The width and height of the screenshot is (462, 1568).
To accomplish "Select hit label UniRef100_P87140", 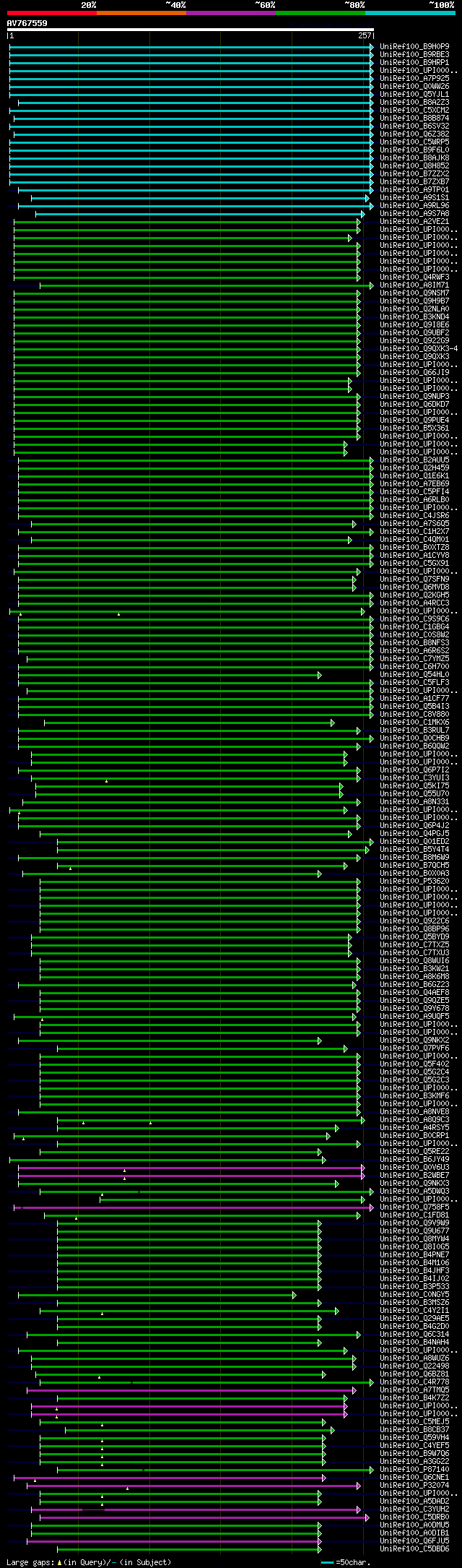I will coord(414,1469).
